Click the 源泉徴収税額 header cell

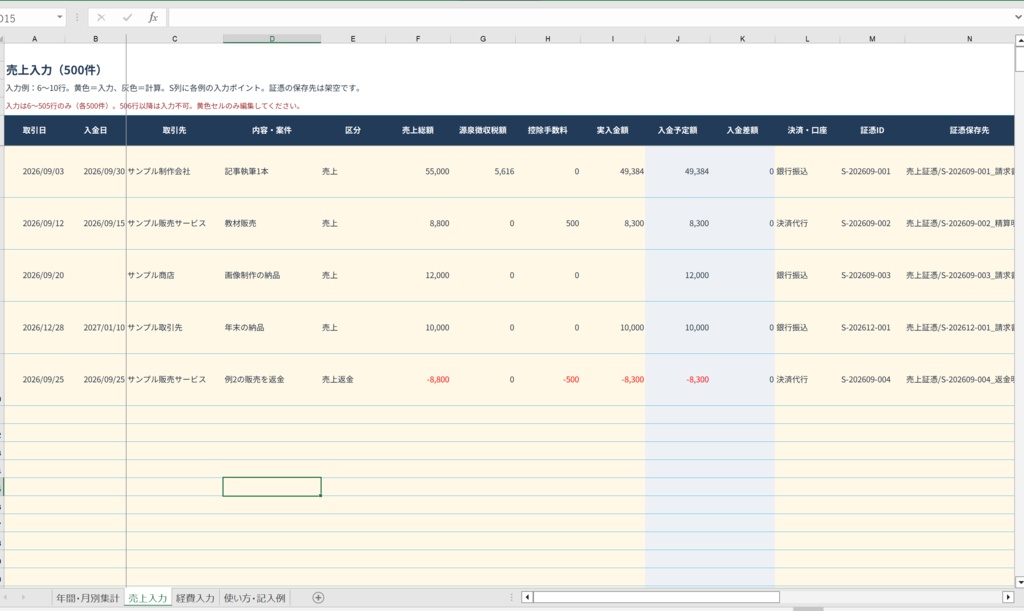coord(483,131)
